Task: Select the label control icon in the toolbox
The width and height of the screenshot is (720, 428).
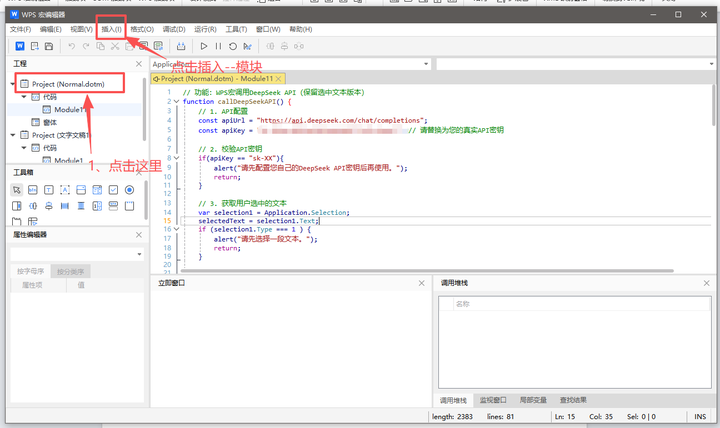Action: (x=33, y=190)
